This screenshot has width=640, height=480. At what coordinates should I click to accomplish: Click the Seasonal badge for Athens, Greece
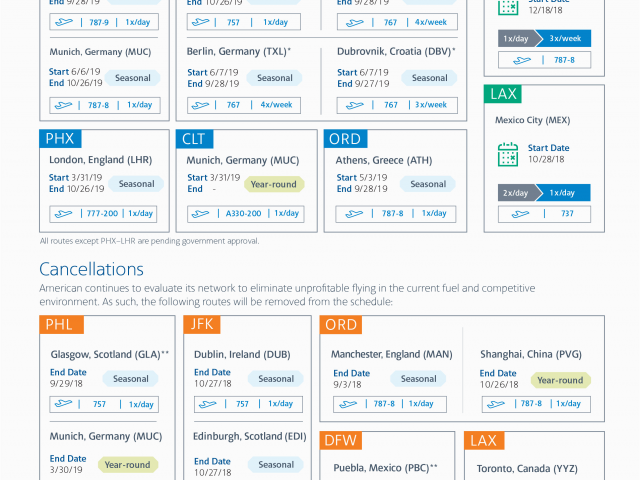click(428, 184)
